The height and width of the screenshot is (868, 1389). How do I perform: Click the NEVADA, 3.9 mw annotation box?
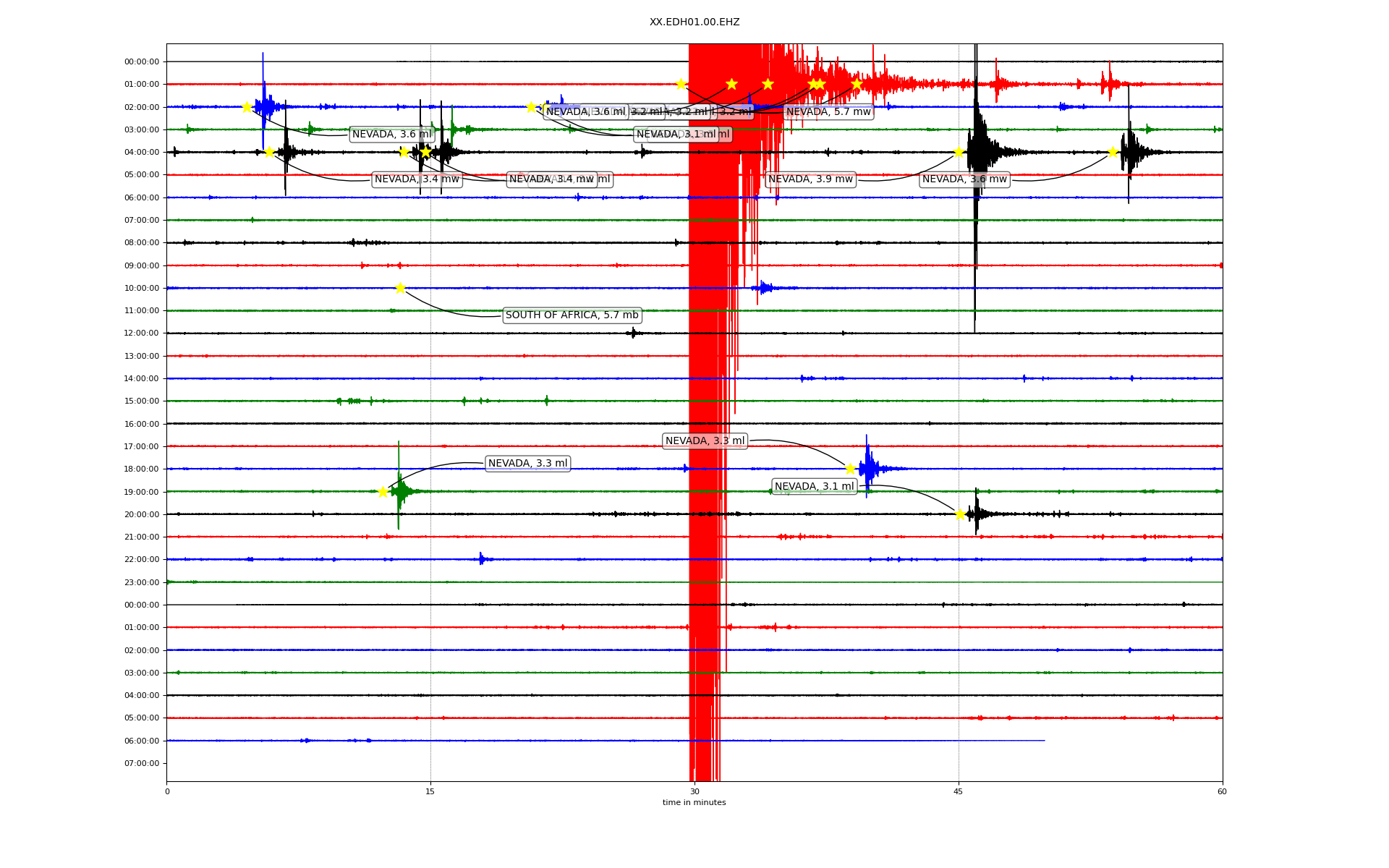(810, 179)
